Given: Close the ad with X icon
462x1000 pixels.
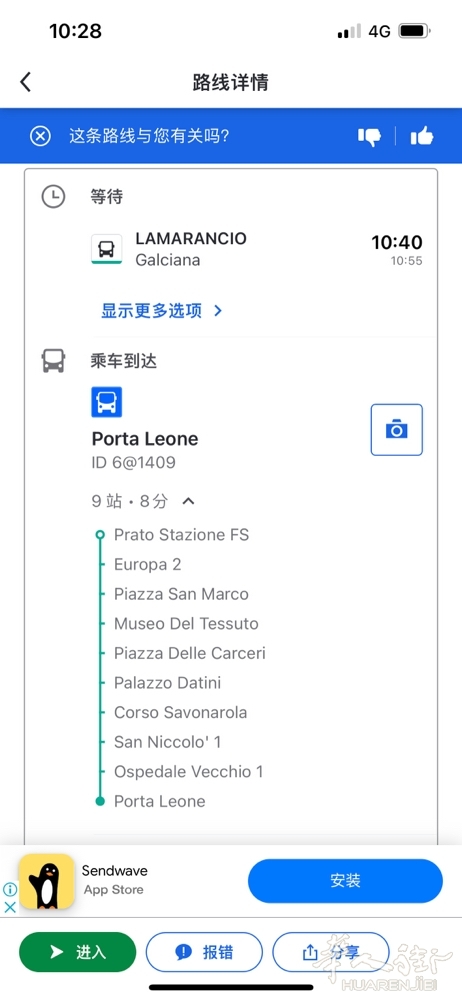Looking at the screenshot, I should click(x=10, y=906).
